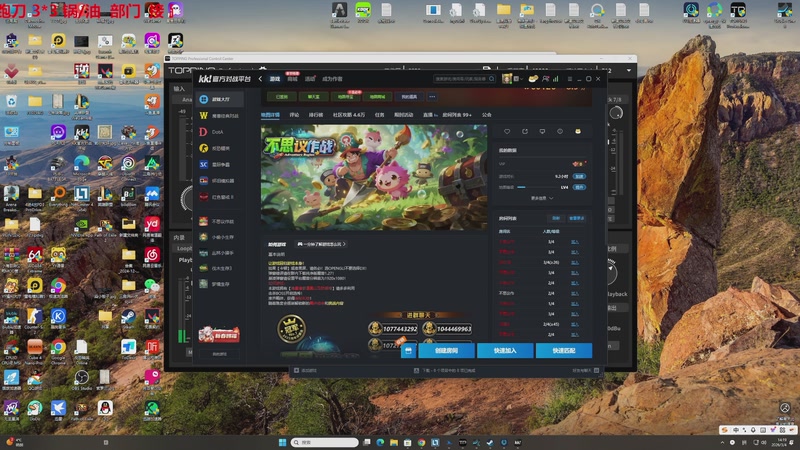
Task: Open the dropdown arrow in TOPPING title bar
Action: tap(629, 70)
